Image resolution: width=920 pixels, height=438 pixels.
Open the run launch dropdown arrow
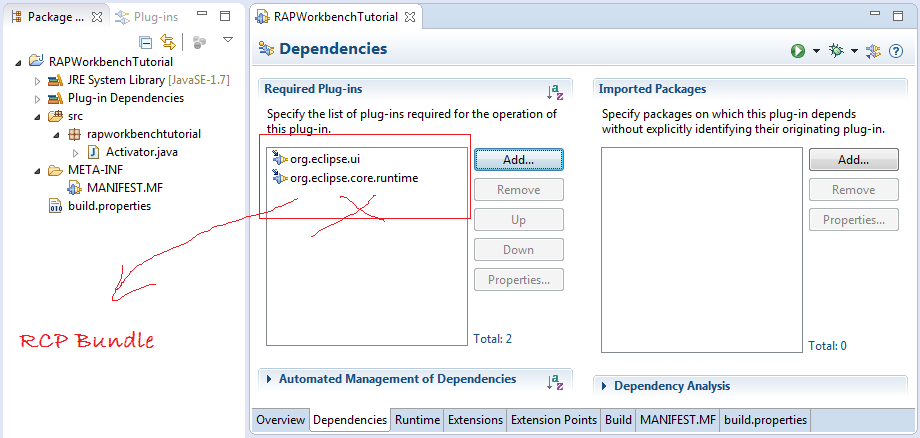click(x=816, y=51)
